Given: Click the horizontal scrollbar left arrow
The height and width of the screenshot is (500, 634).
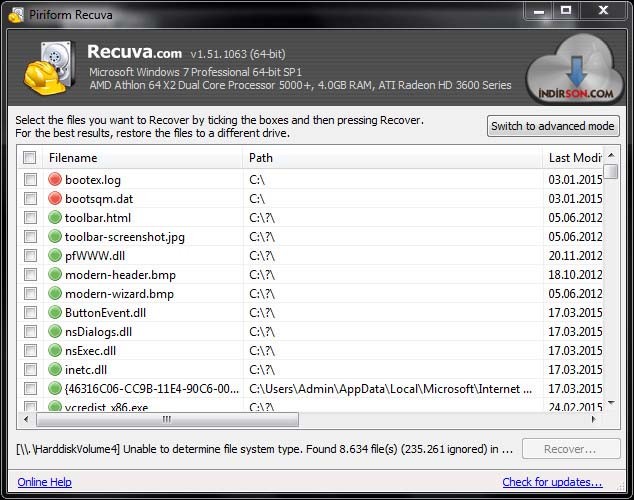Looking at the screenshot, I should [26, 420].
